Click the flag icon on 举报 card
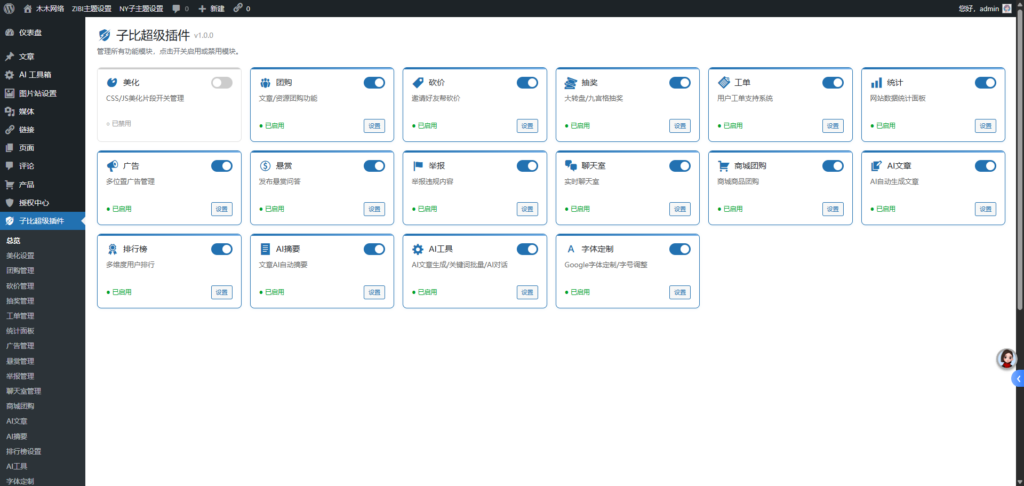Viewport: 1024px width, 486px height. coord(418,166)
